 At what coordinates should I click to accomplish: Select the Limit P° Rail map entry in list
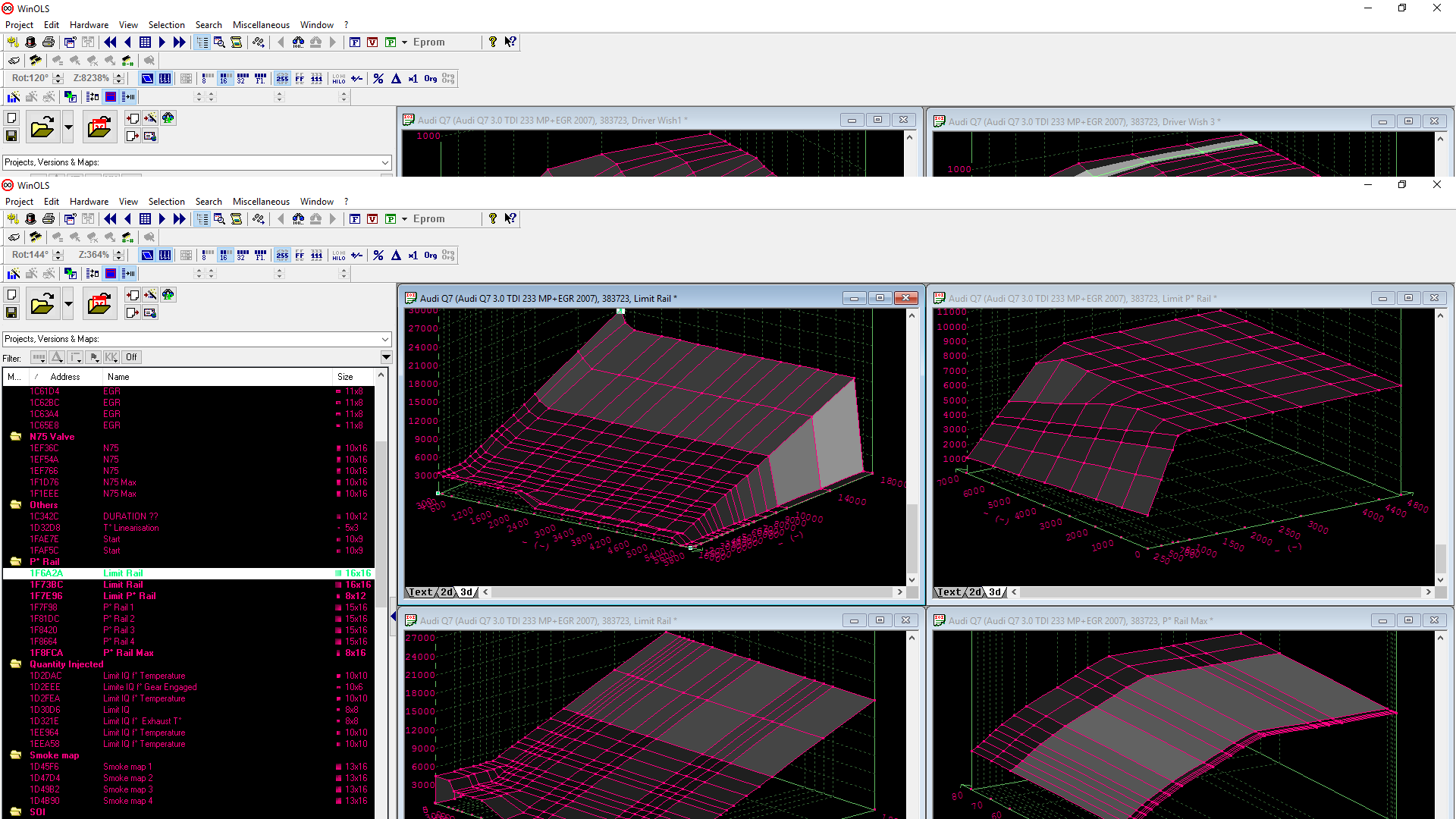click(x=129, y=596)
